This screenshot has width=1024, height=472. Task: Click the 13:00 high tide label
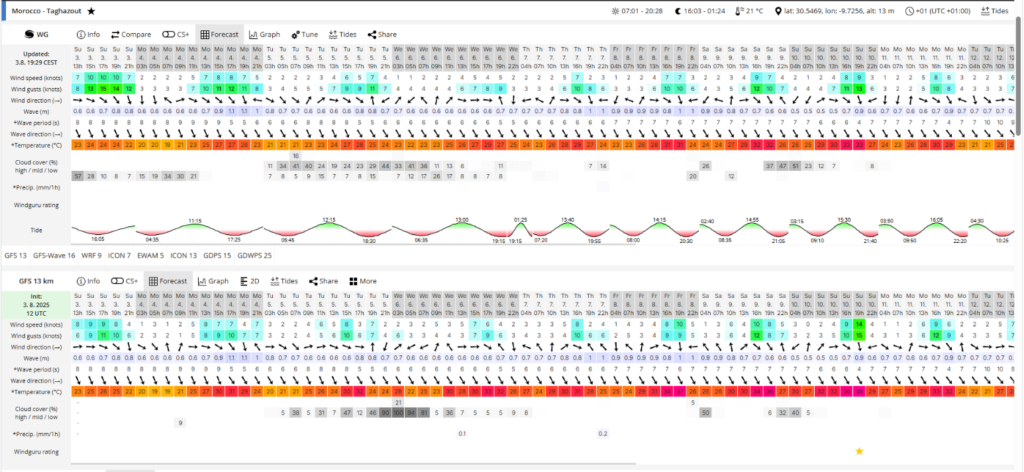click(462, 220)
